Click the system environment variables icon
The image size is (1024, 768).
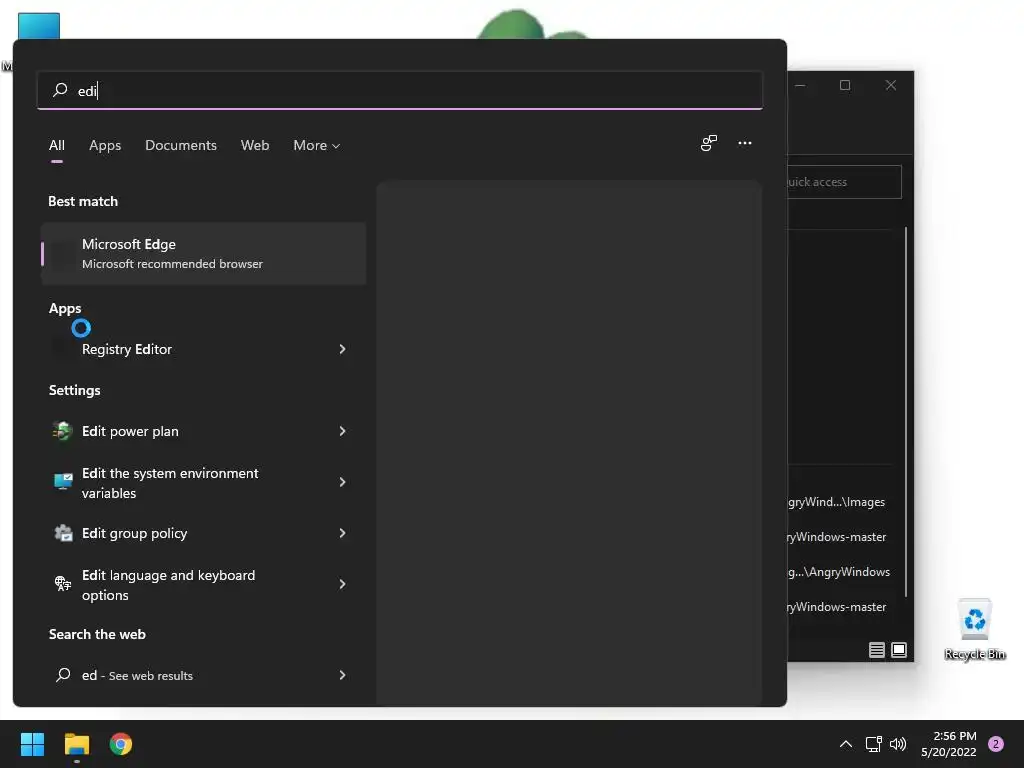click(63, 482)
